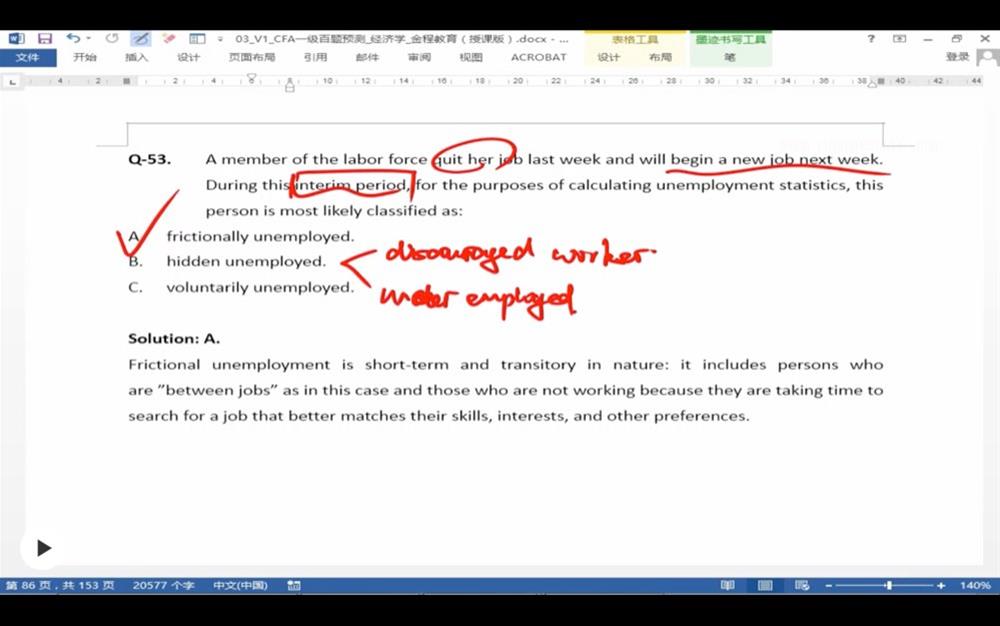Click the language indicator 中文(中国) in status bar

pyautogui.click(x=240, y=585)
